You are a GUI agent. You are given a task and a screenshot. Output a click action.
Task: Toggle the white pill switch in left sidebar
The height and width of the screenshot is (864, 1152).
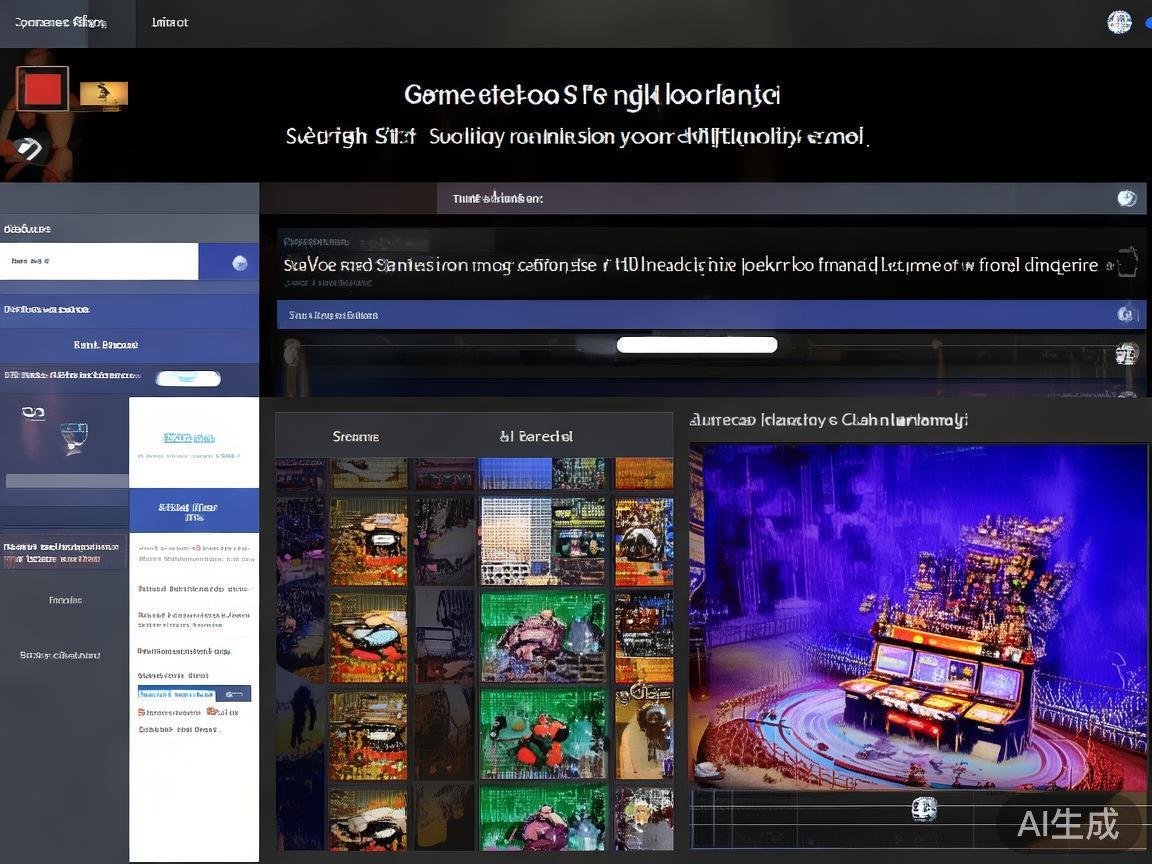pyautogui.click(x=188, y=378)
